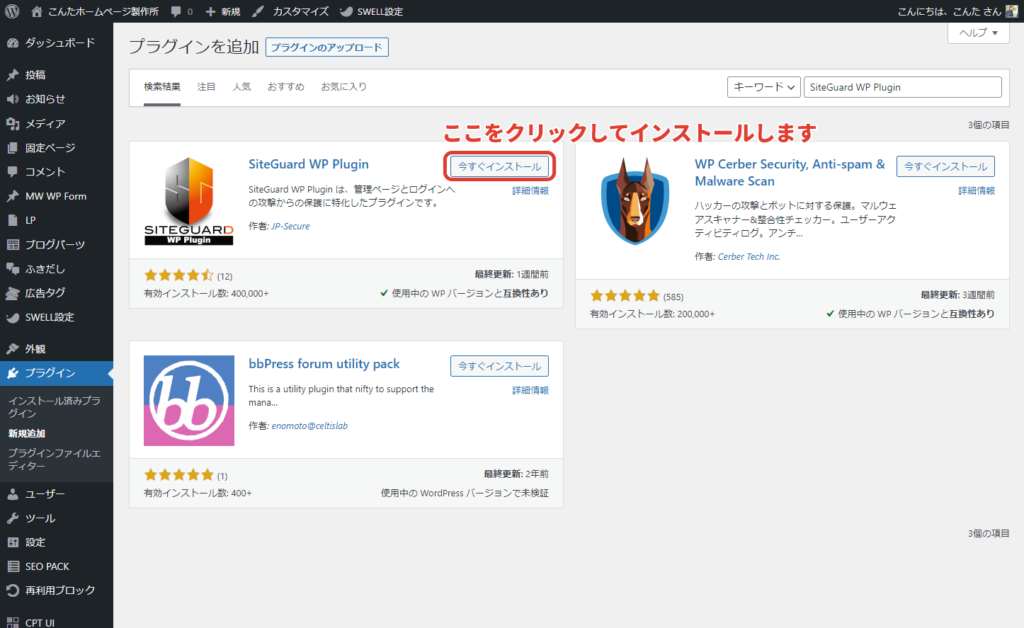Open the コメント icon in sidebar

pyautogui.click(x=12, y=172)
